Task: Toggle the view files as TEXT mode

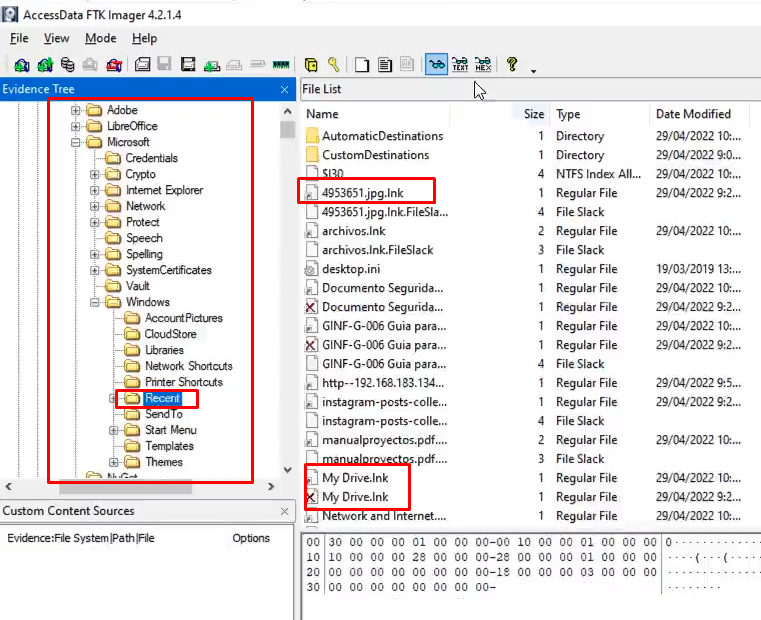Action: coord(460,65)
